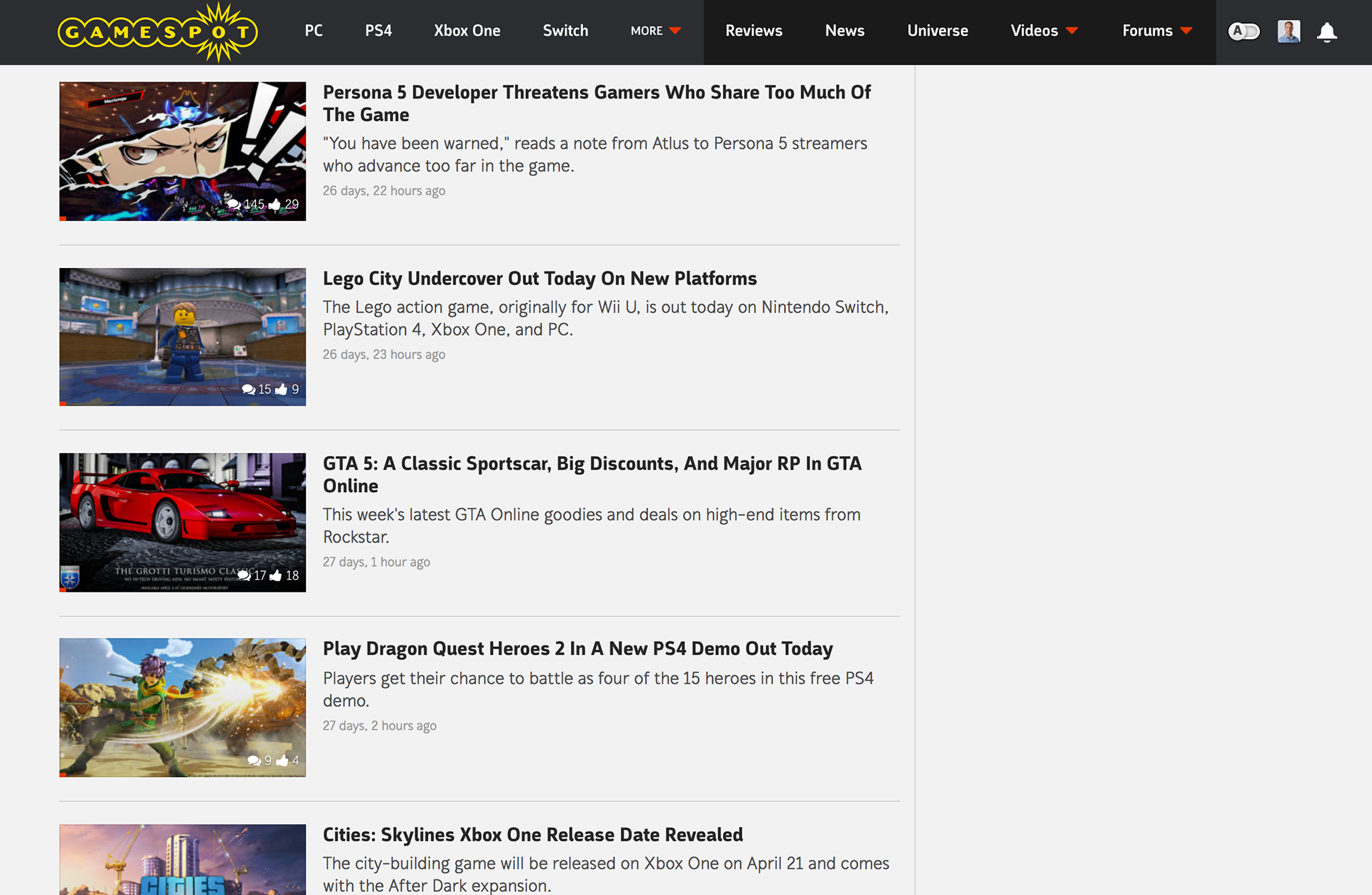
Task: Open the user profile avatar
Action: pyautogui.click(x=1288, y=31)
